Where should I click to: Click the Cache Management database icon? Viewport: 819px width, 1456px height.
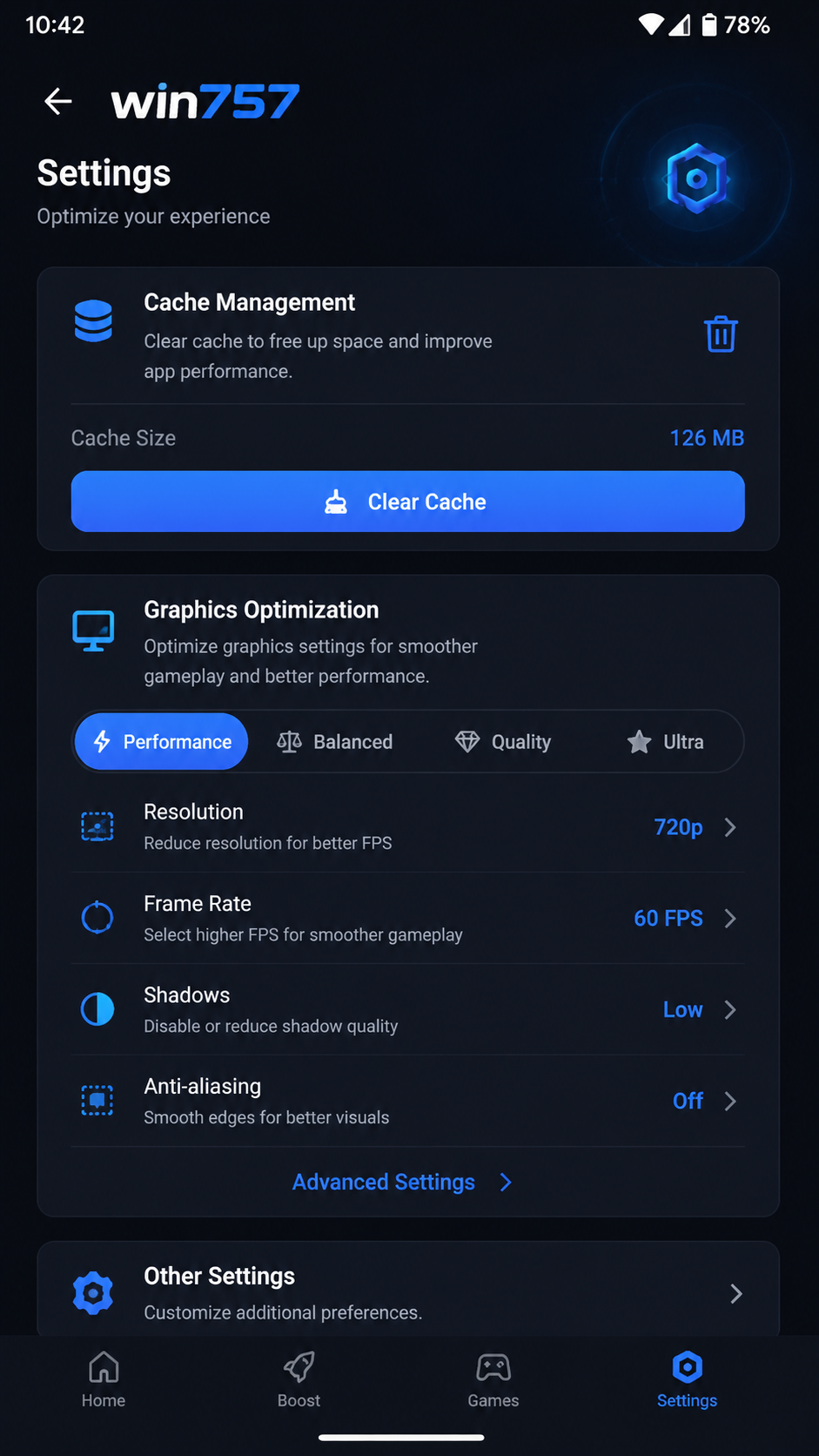point(93,320)
